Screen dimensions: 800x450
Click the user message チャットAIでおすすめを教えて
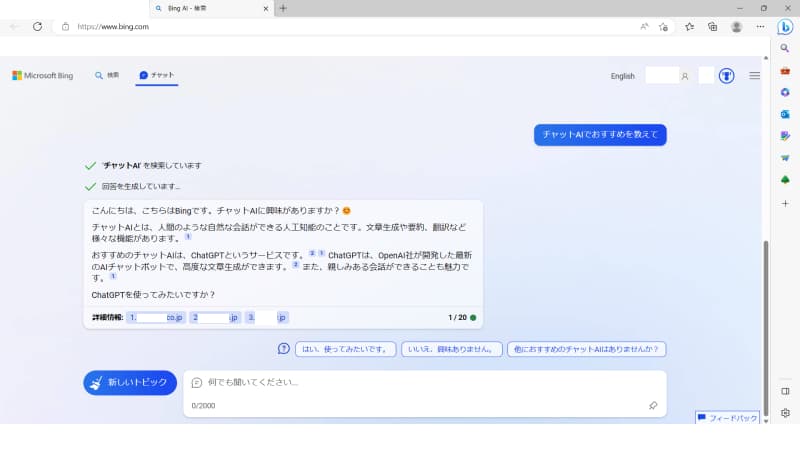(x=600, y=135)
